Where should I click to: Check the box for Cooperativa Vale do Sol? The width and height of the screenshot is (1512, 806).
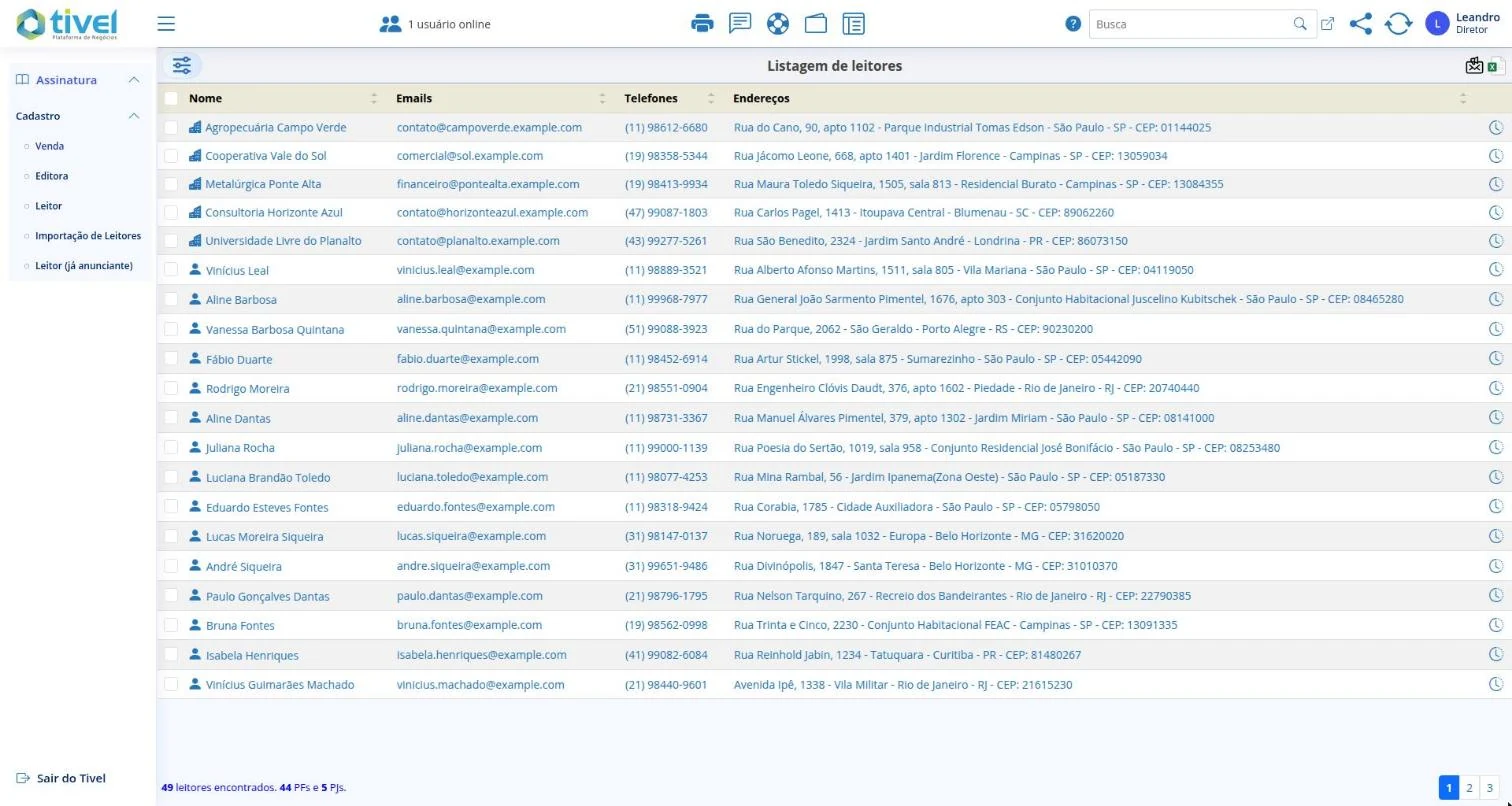tap(171, 156)
